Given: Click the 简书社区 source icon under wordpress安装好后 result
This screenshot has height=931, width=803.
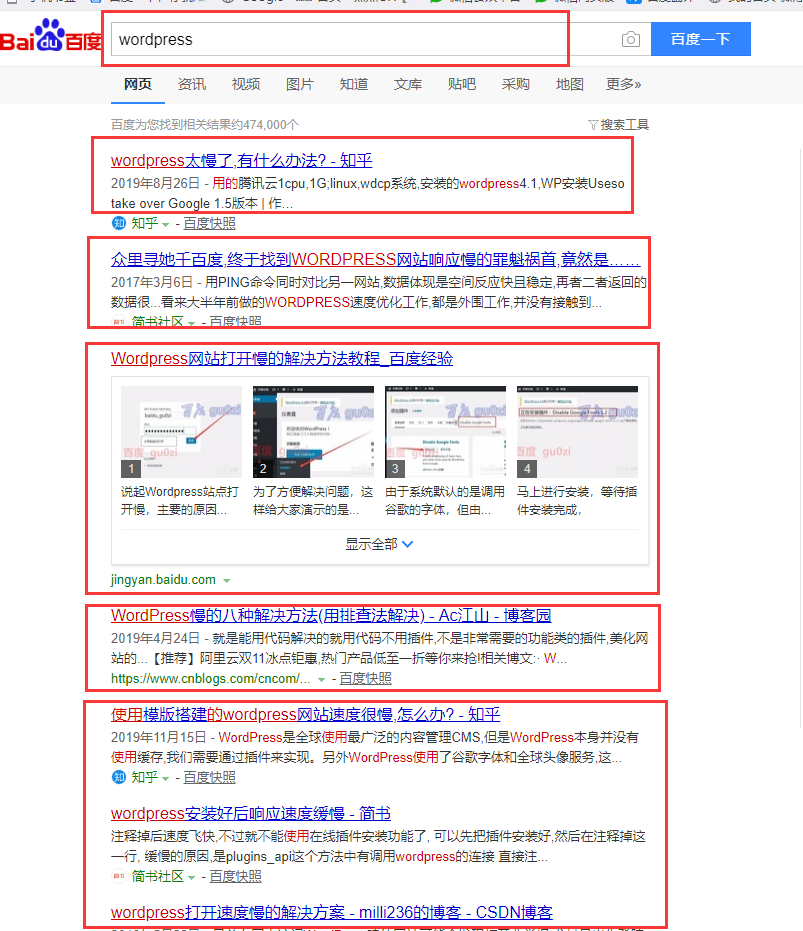Looking at the screenshot, I should pos(119,876).
